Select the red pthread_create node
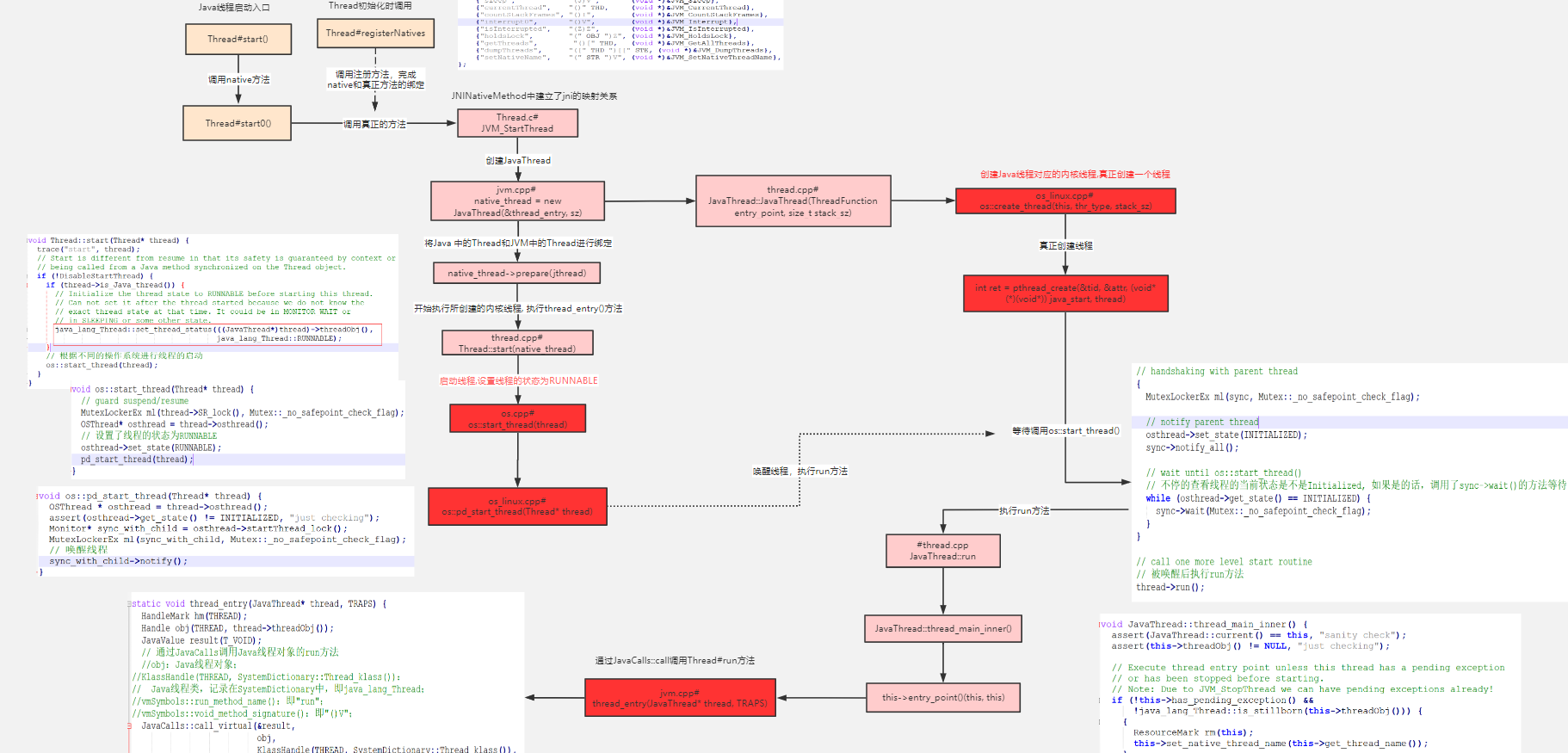 1065,293
